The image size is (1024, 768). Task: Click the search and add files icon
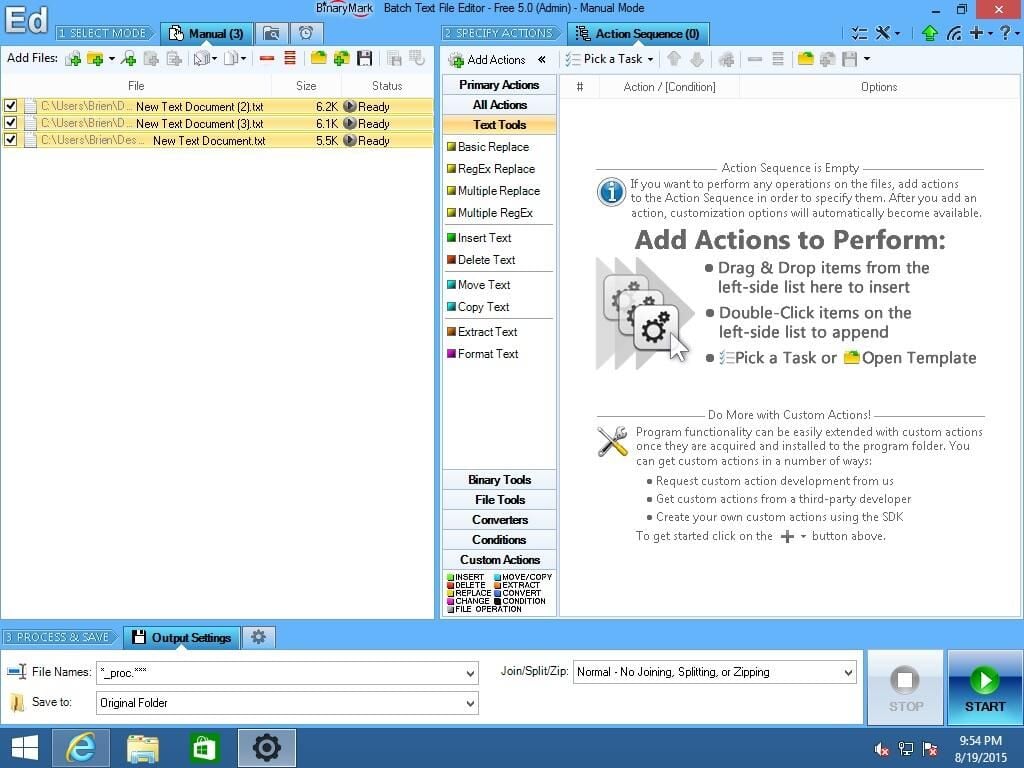[x=129, y=59]
